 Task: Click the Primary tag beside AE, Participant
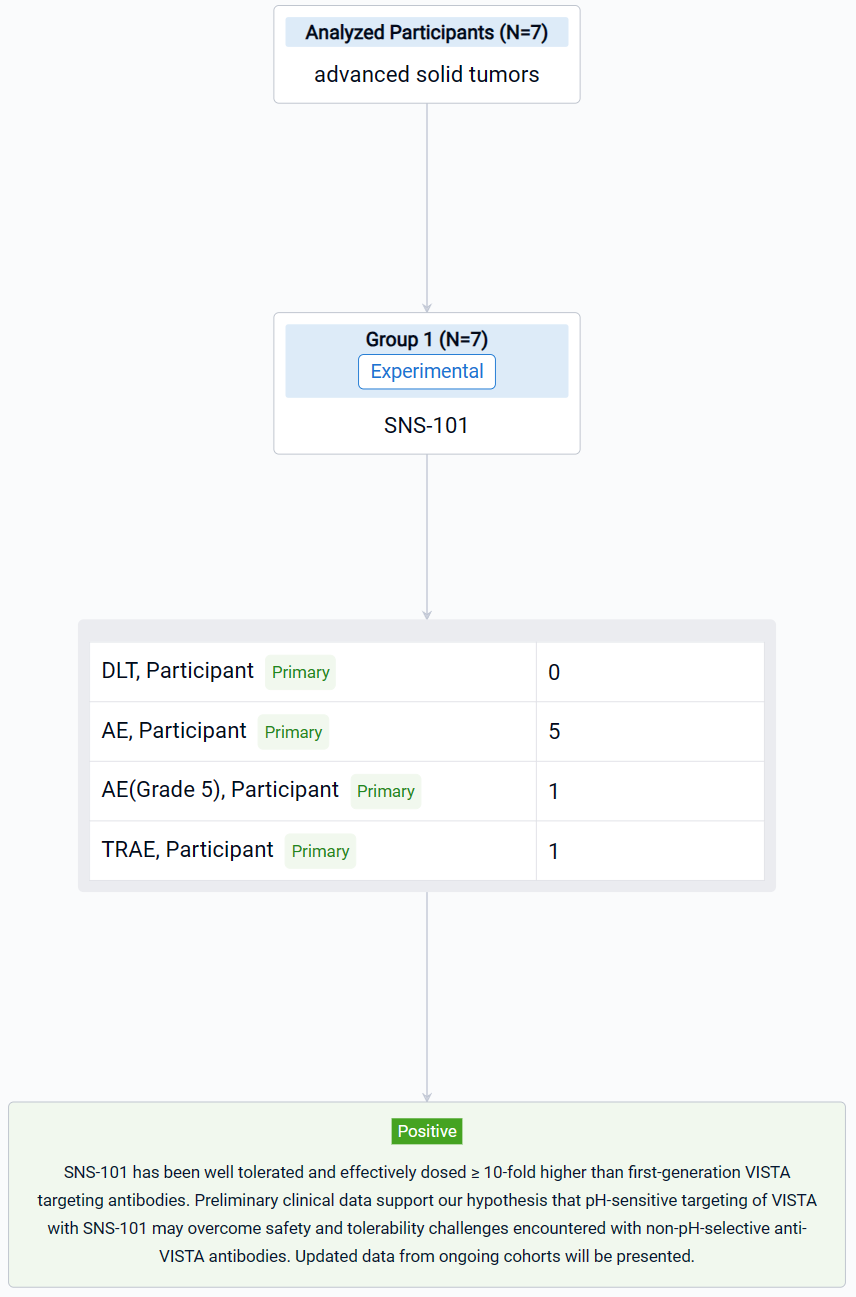tap(293, 732)
